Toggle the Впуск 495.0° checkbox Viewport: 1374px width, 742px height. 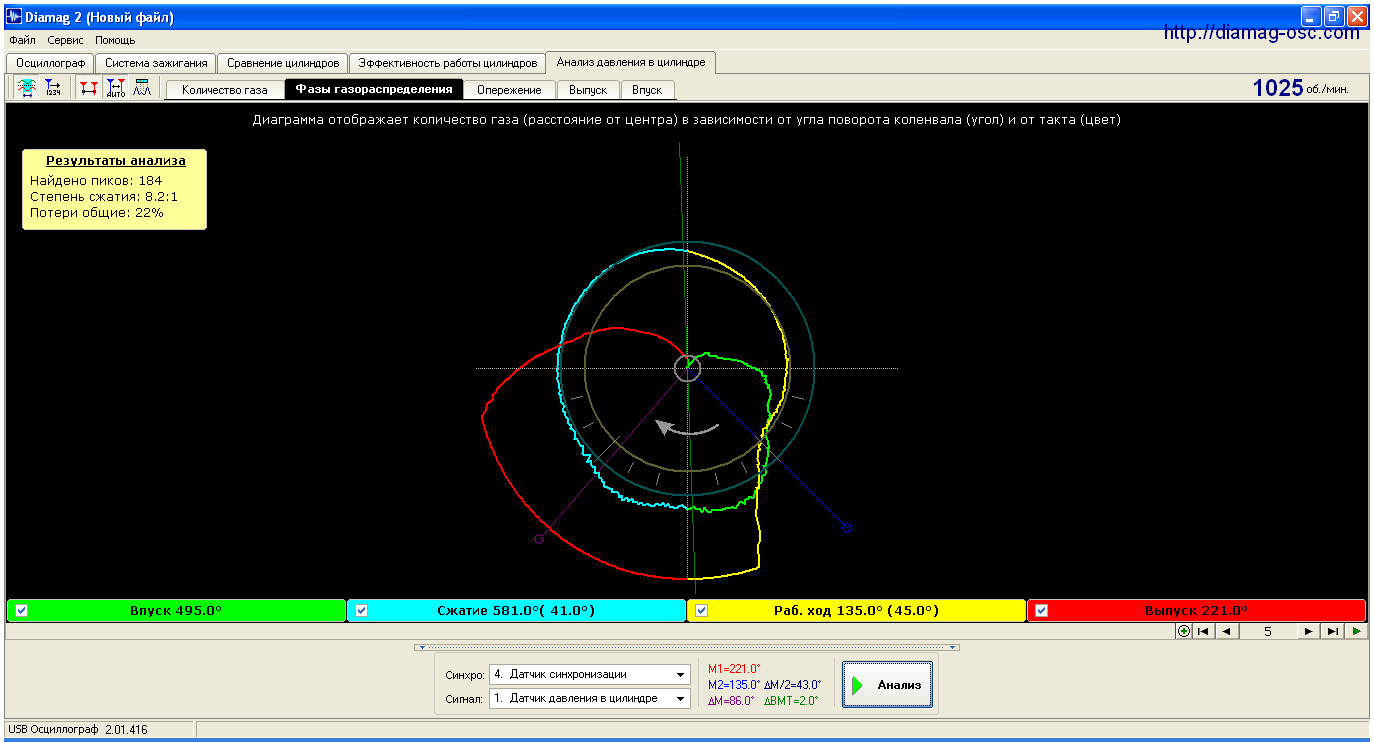click(22, 611)
